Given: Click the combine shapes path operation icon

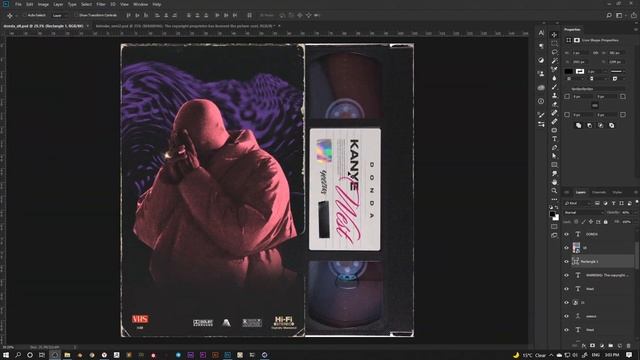Looking at the screenshot, I should point(578,125).
